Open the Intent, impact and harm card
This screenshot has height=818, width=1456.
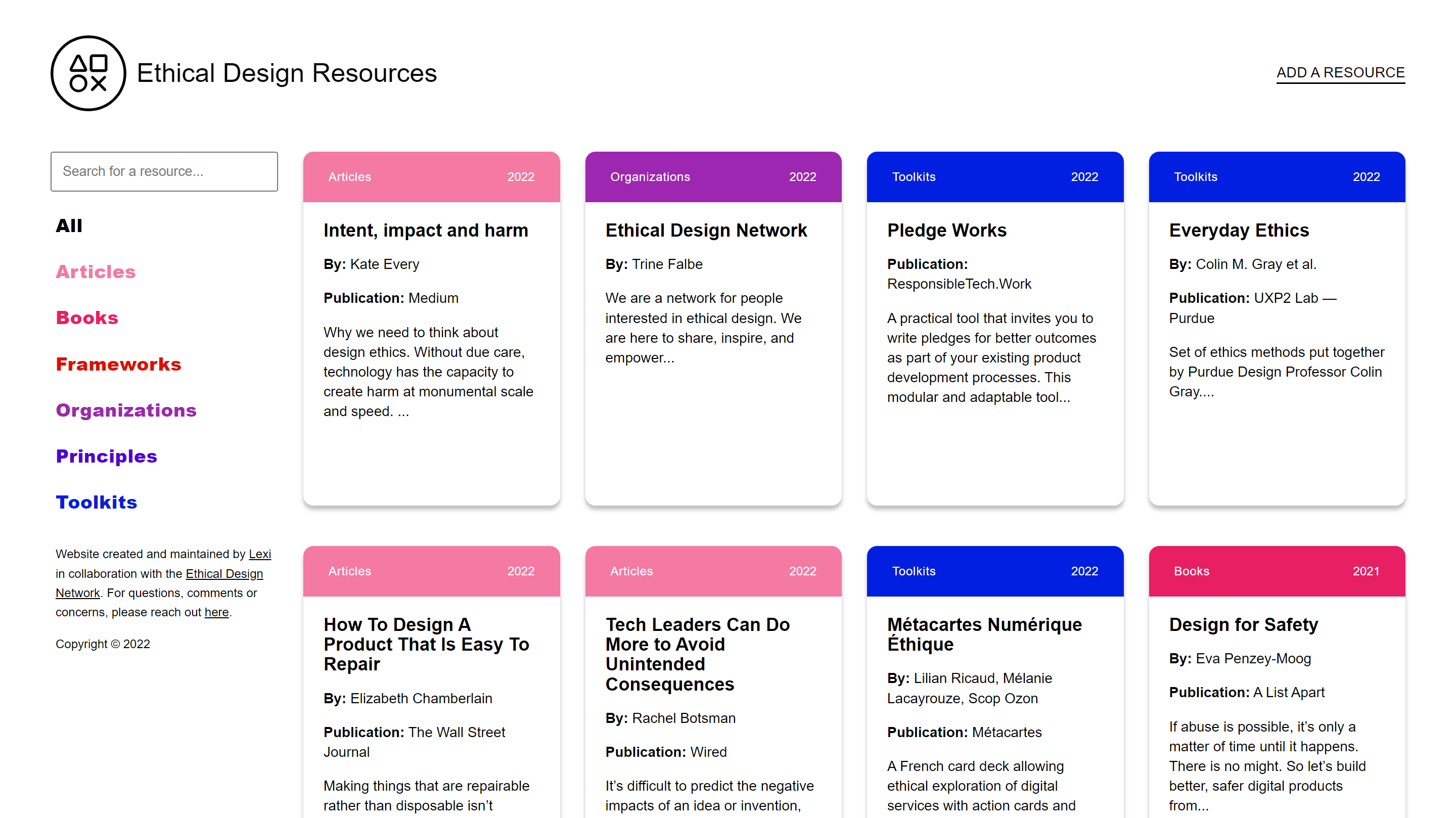[x=426, y=231]
